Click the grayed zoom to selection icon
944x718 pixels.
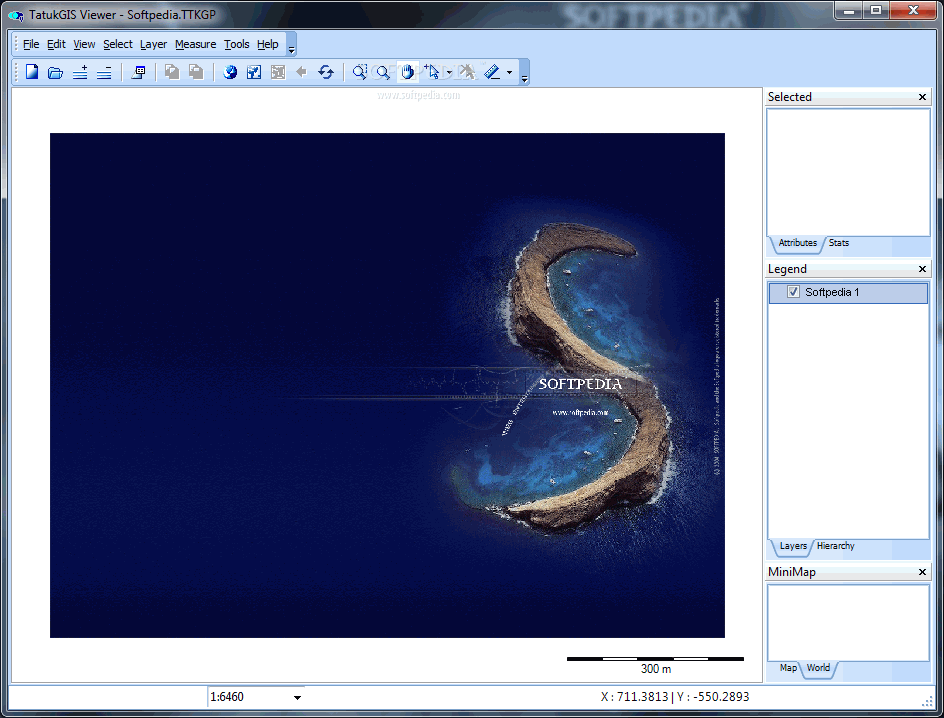278,72
